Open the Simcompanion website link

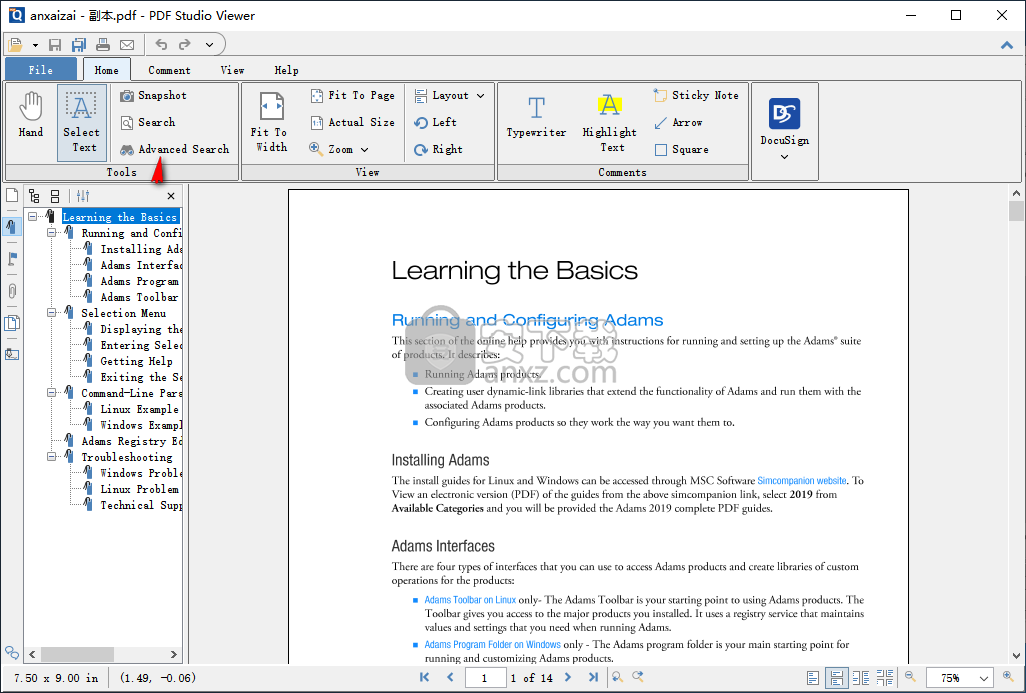tap(802, 480)
